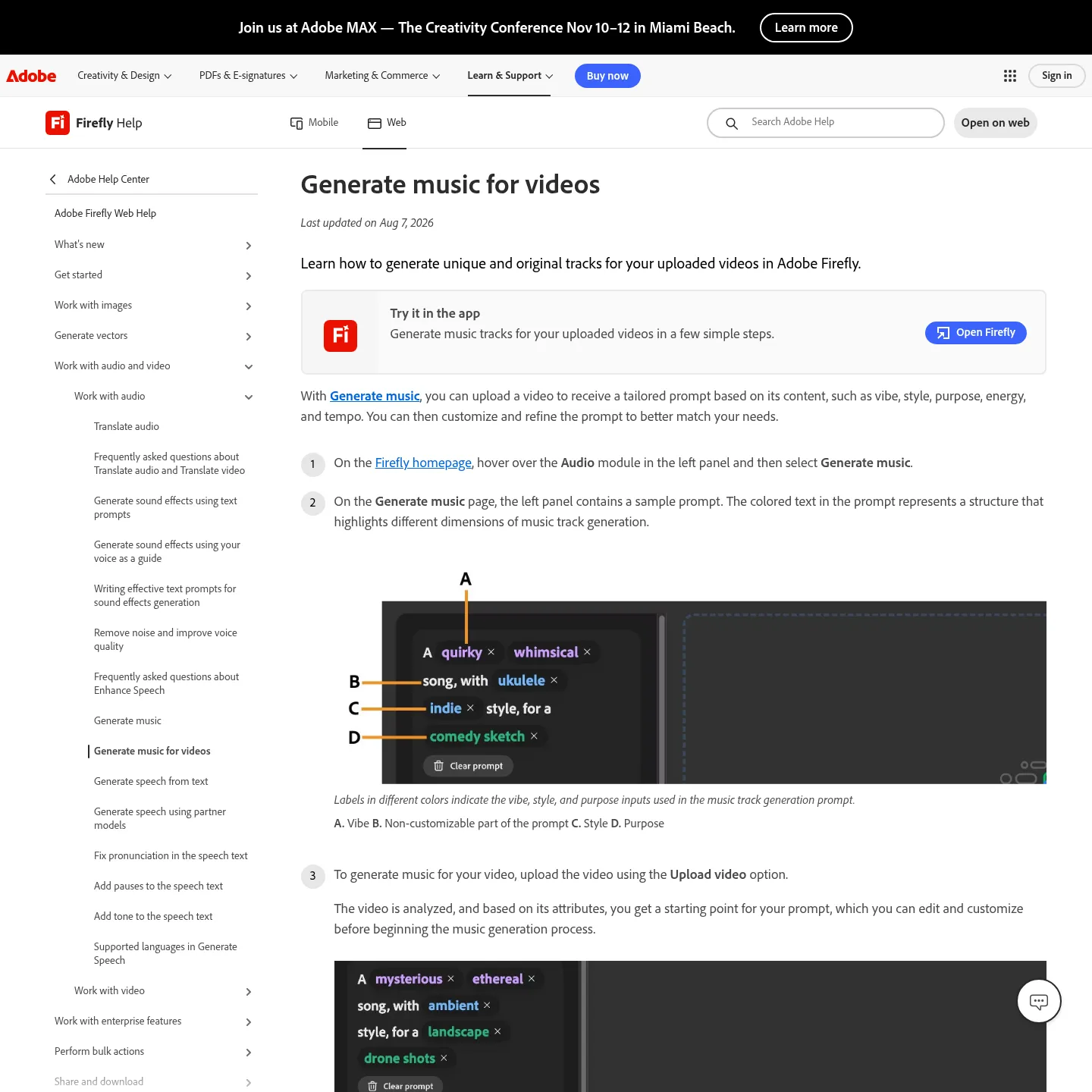This screenshot has height=1092, width=1092.
Task: Open Generate speech from text article
Action: (151, 781)
